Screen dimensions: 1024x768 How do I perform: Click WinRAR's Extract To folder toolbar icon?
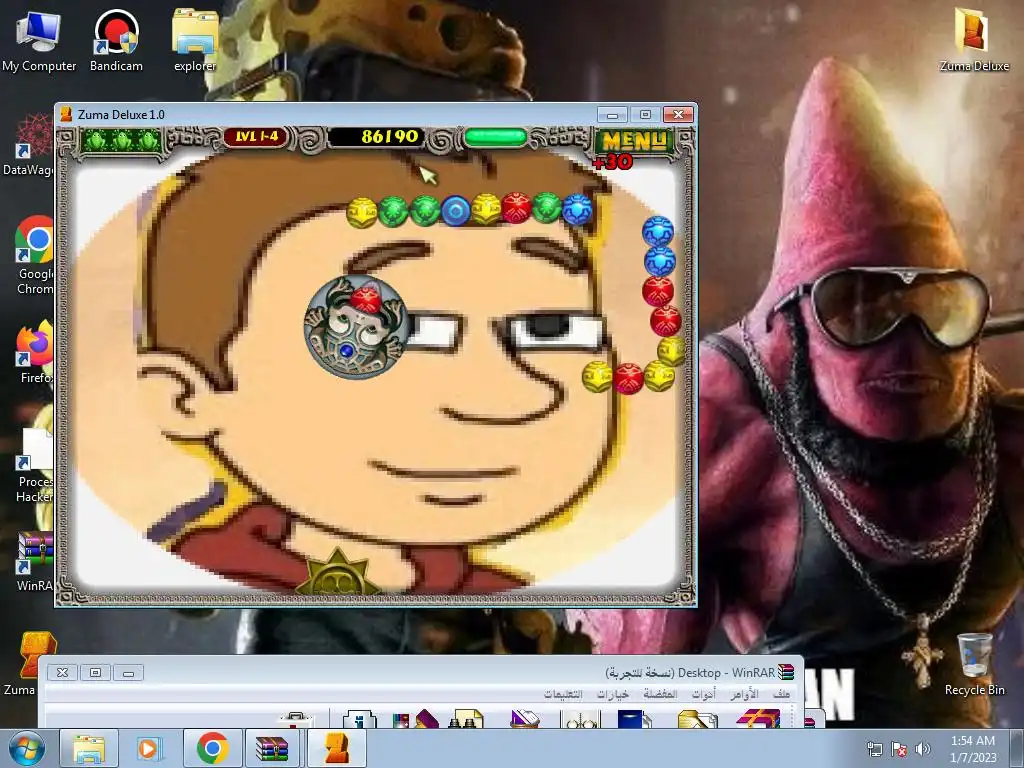coord(697,718)
